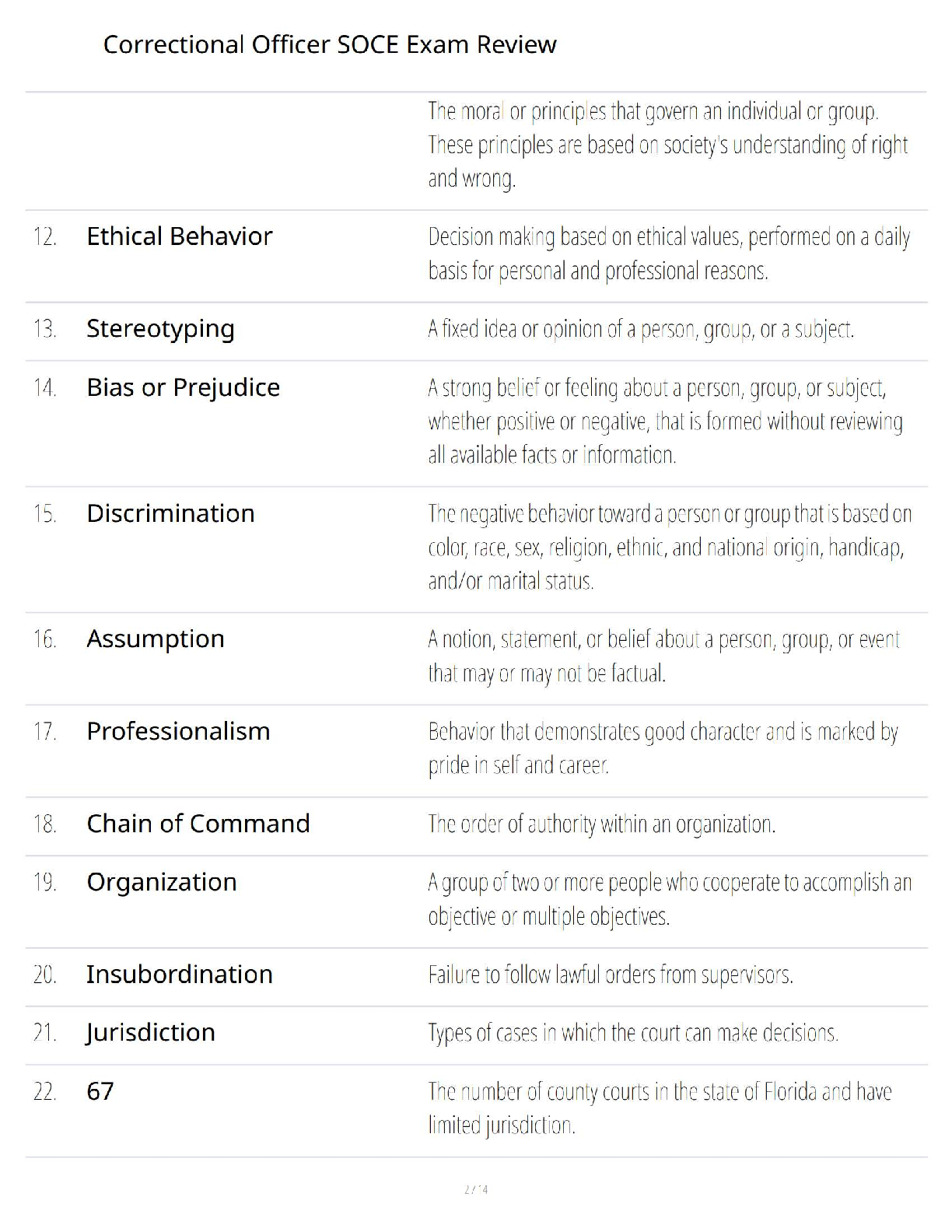The image size is (952, 1232).
Task: Select the 'Chain of Command' term
Action: pos(198,824)
